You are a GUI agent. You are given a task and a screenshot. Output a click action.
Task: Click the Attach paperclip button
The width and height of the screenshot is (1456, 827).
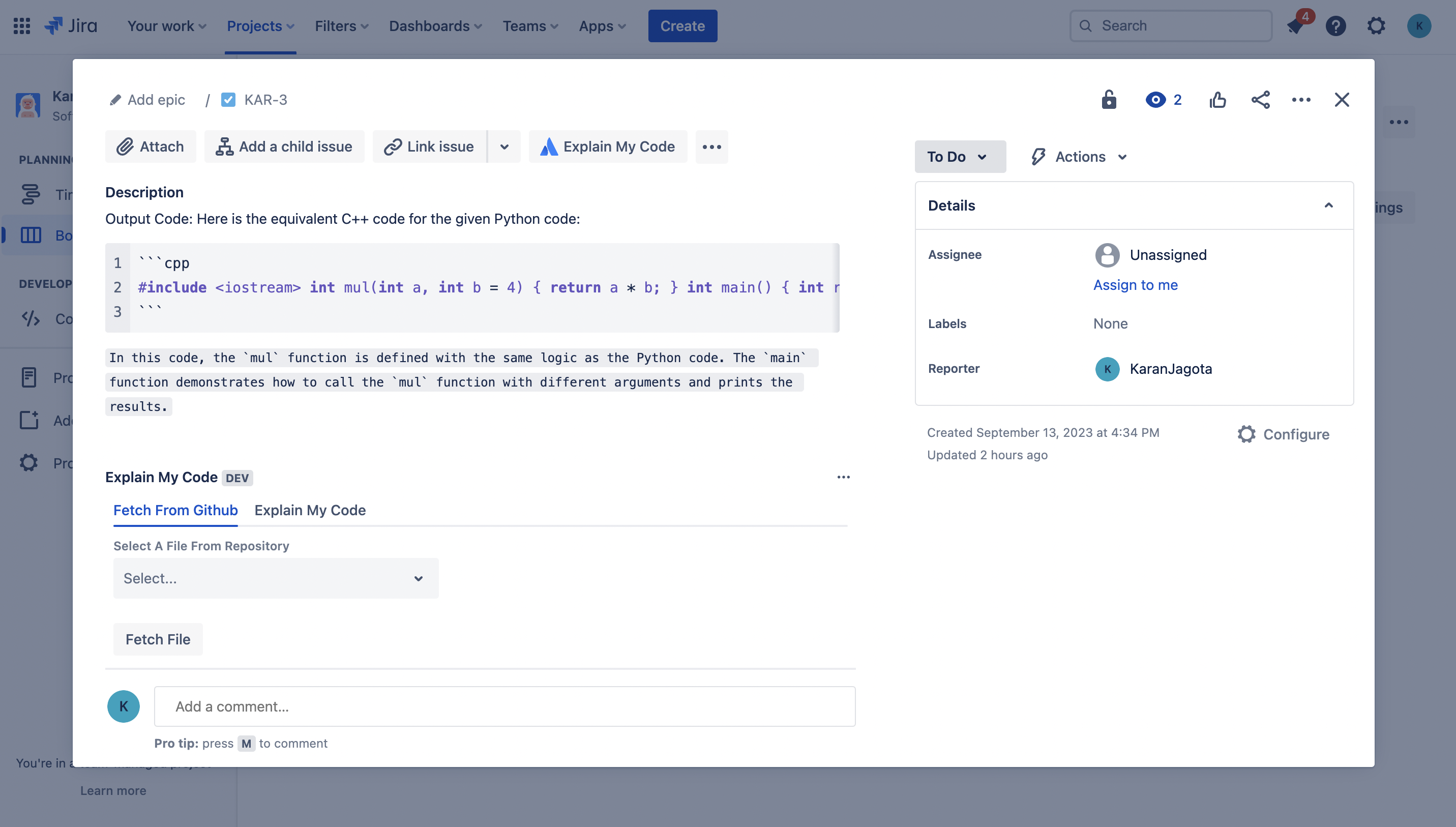coord(151,146)
